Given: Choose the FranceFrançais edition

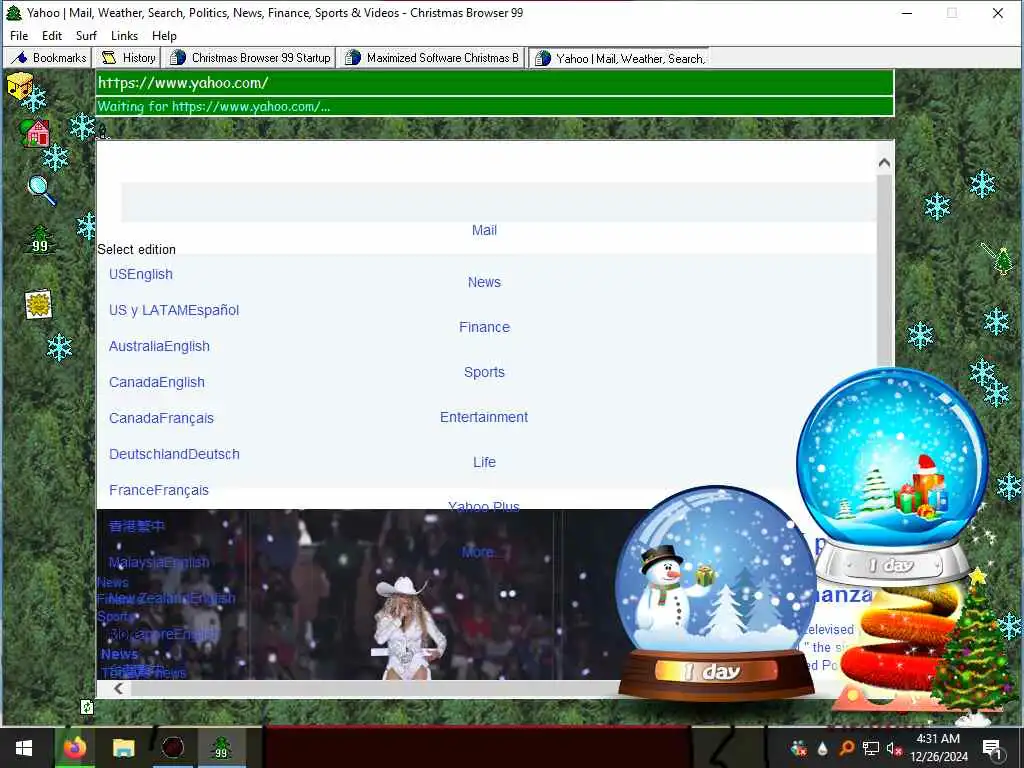Looking at the screenshot, I should (x=159, y=490).
